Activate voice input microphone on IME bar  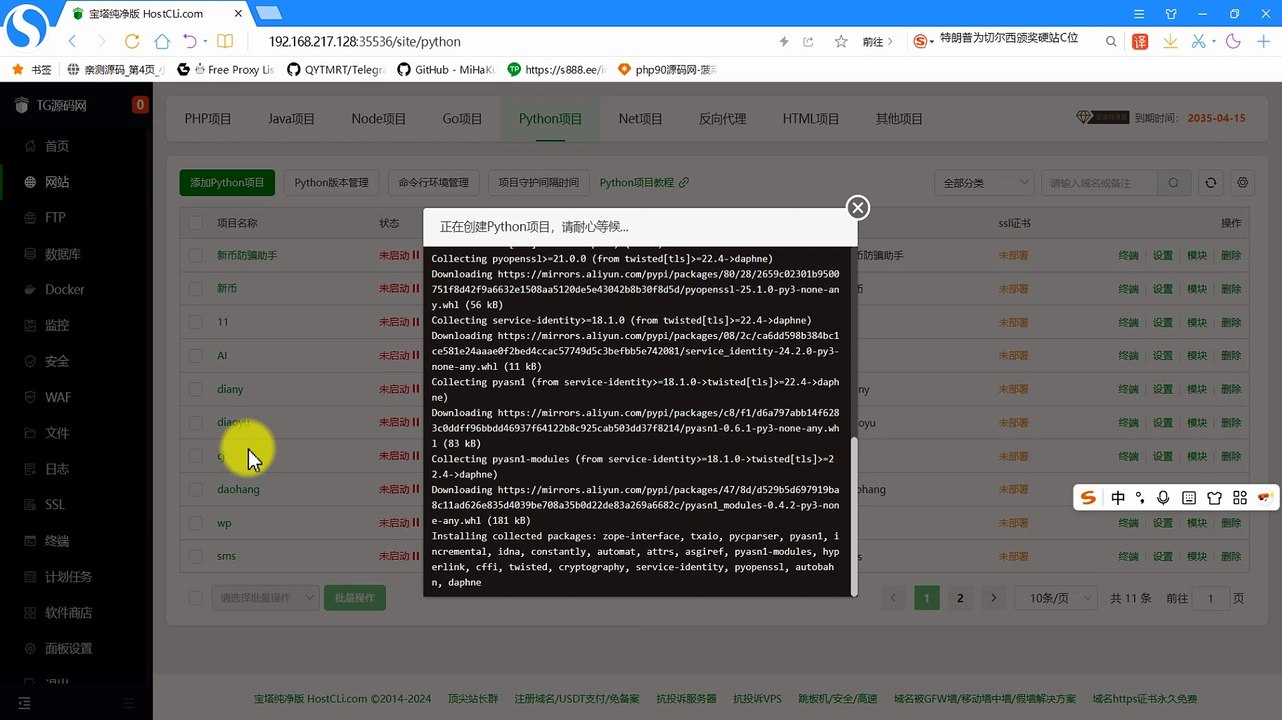pos(1163,498)
